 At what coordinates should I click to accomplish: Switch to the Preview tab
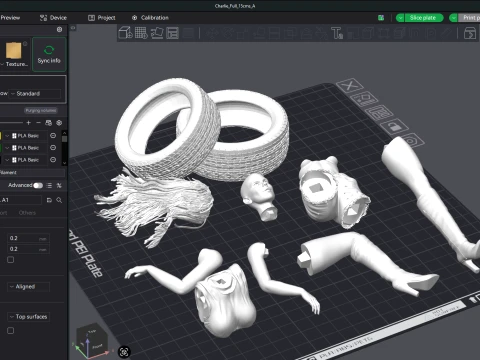(10, 18)
